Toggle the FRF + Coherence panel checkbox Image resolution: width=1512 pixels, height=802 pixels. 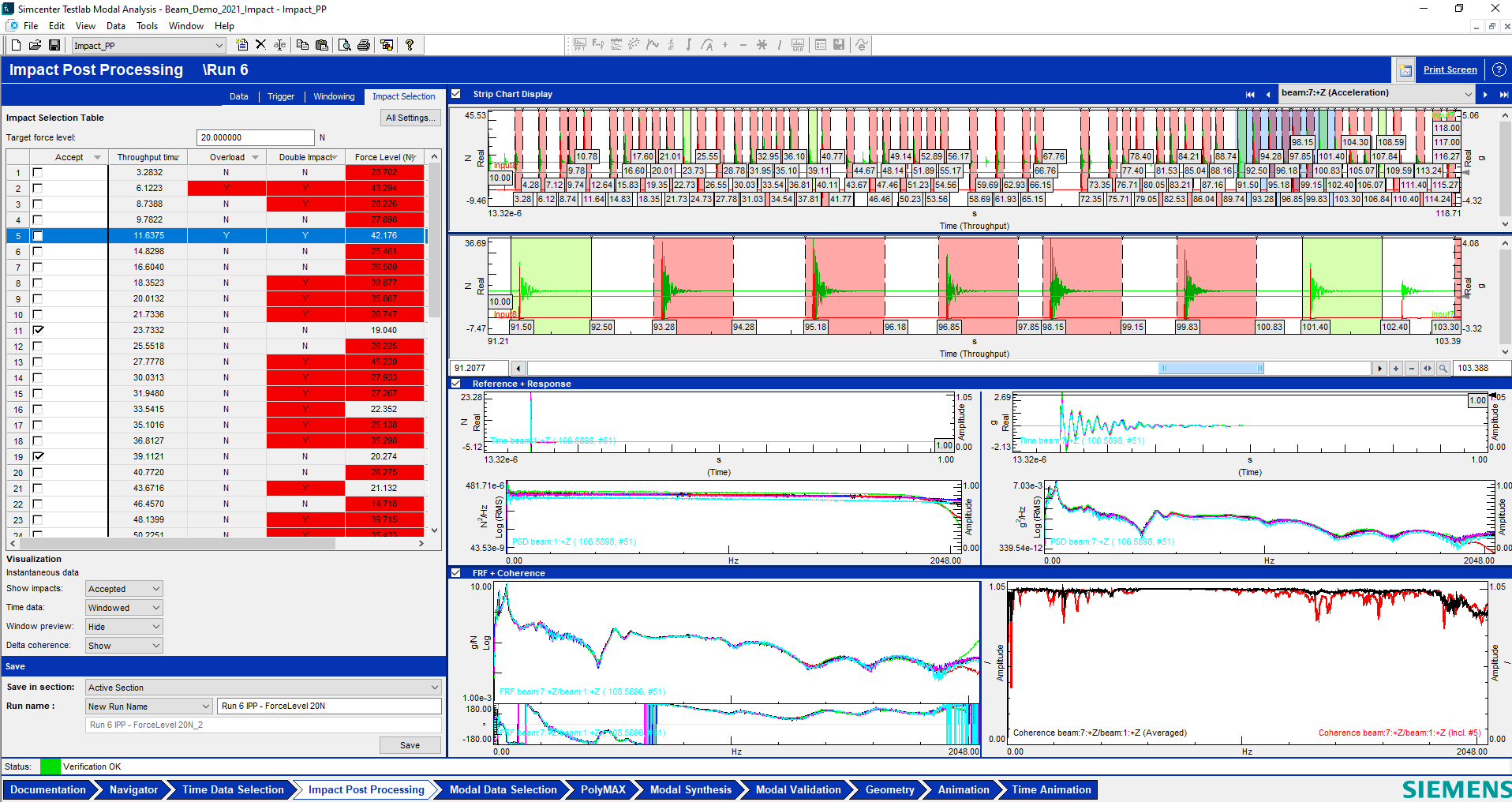click(456, 573)
